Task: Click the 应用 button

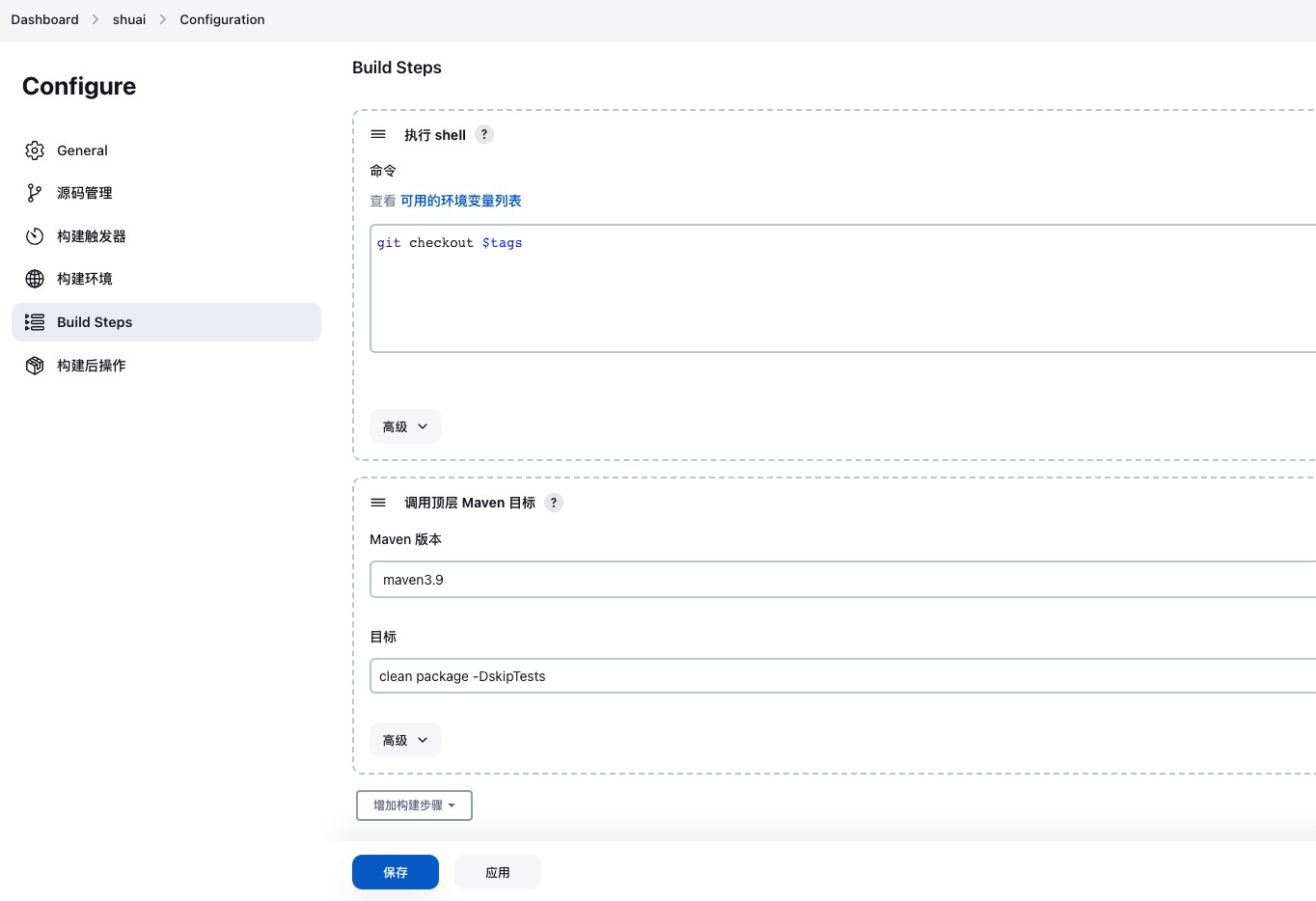Action: (x=498, y=872)
